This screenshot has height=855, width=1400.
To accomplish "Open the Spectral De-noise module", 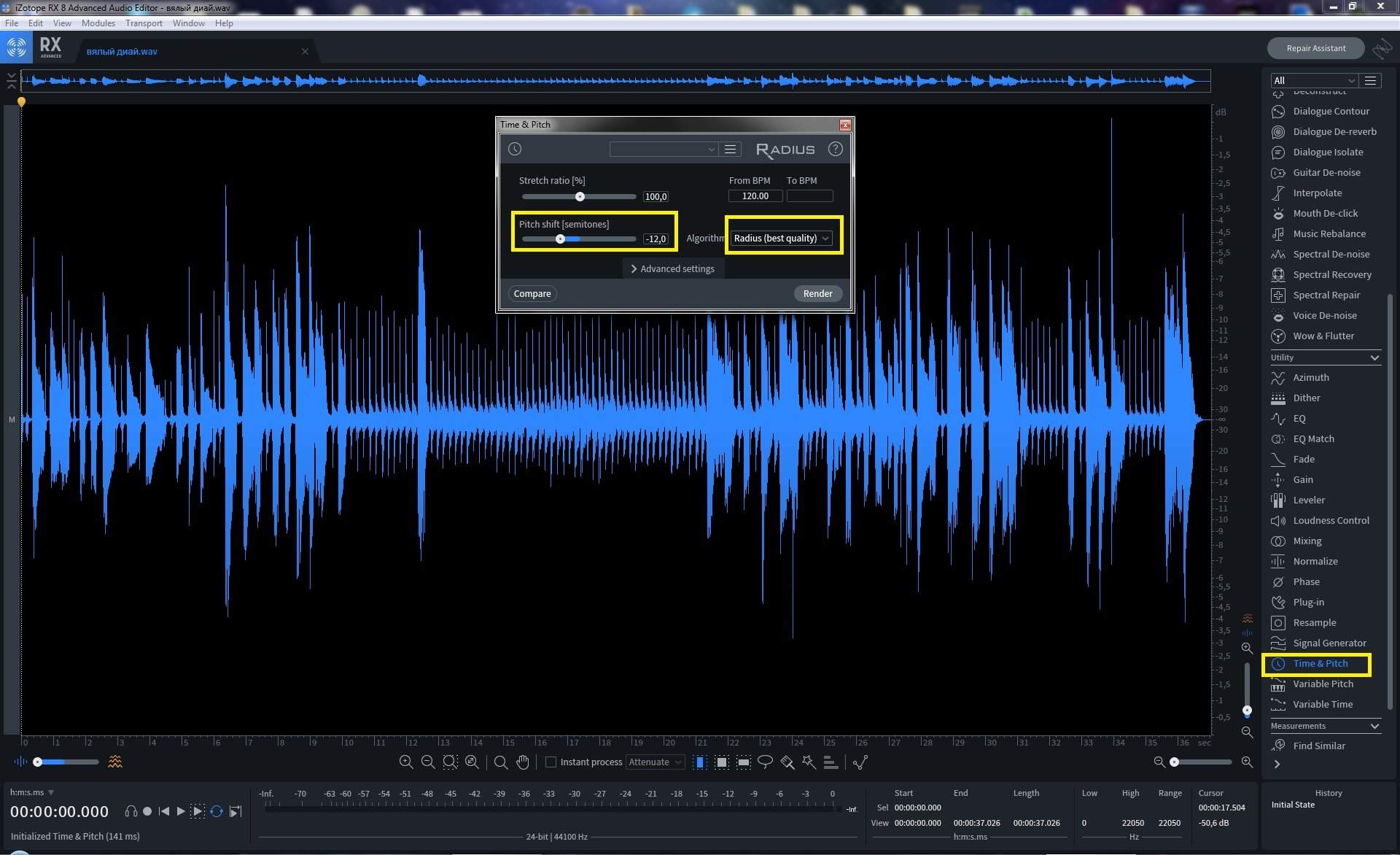I will [1331, 254].
